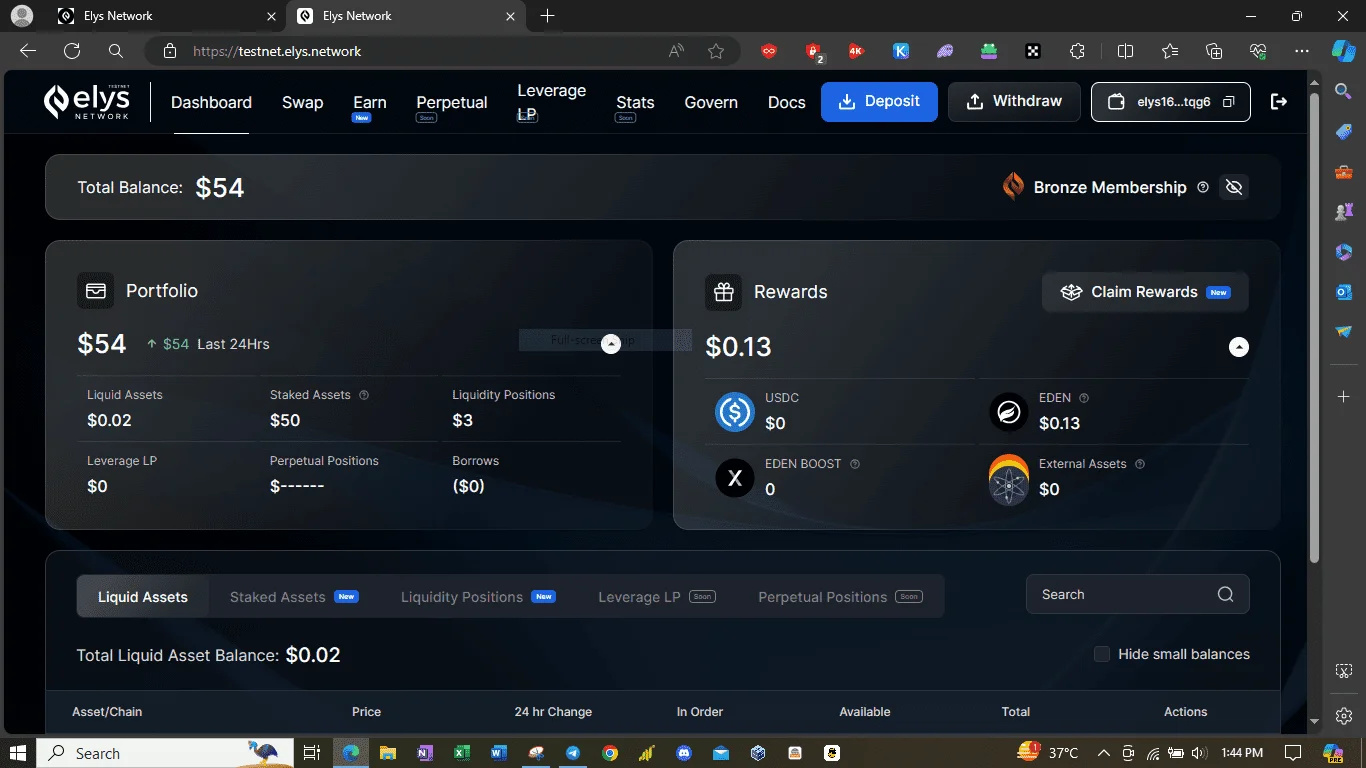This screenshot has width=1366, height=768.
Task: Click the USDC token icon
Action: click(735, 412)
